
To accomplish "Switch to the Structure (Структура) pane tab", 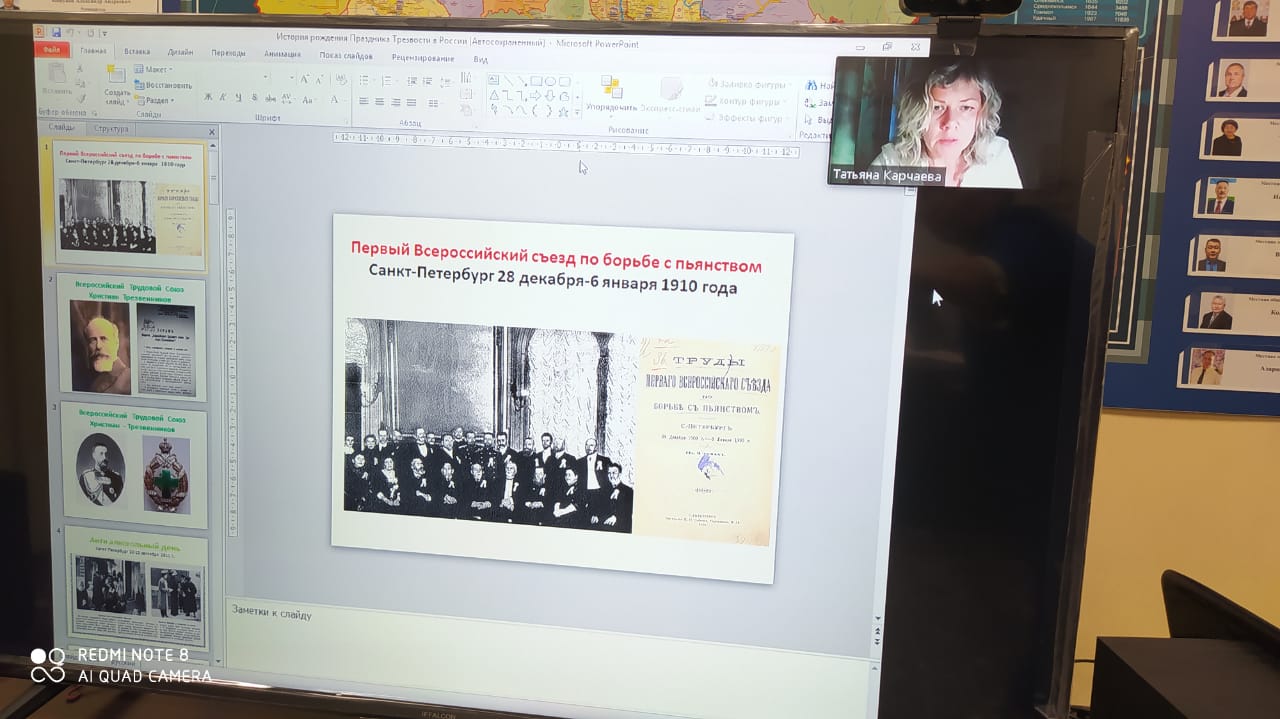I will [110, 129].
